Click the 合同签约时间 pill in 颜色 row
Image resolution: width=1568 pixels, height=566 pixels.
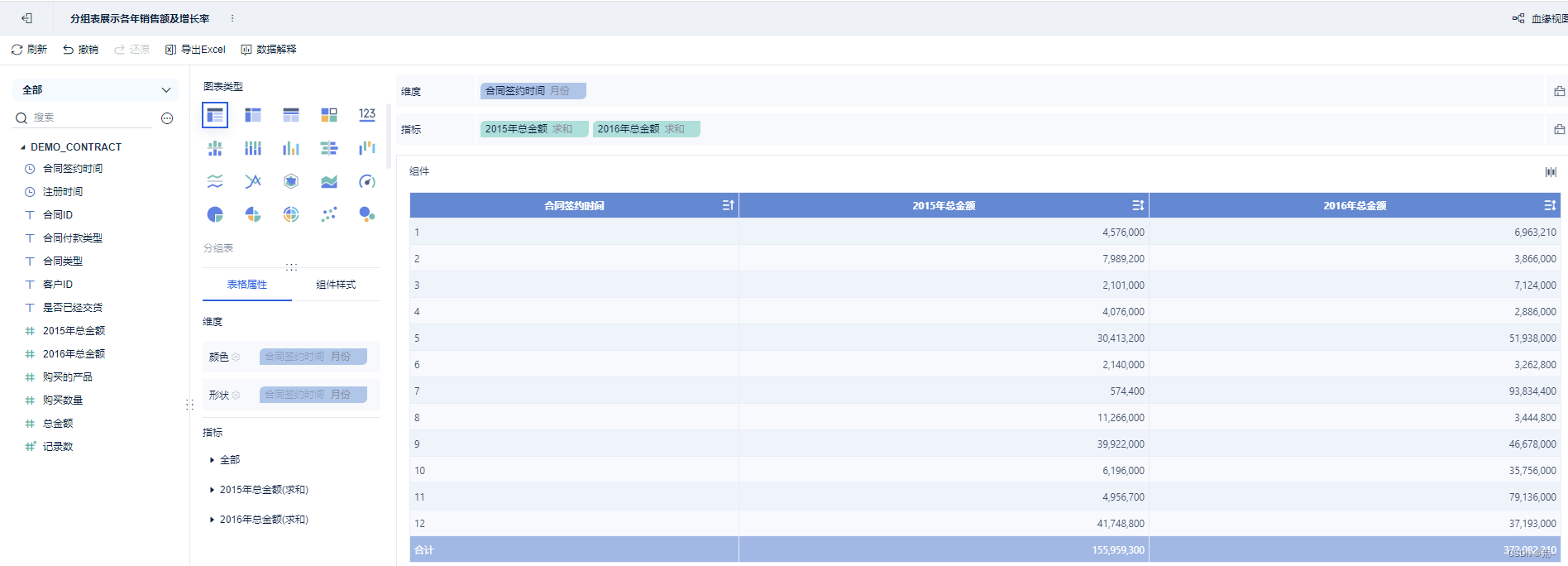pyautogui.click(x=313, y=357)
